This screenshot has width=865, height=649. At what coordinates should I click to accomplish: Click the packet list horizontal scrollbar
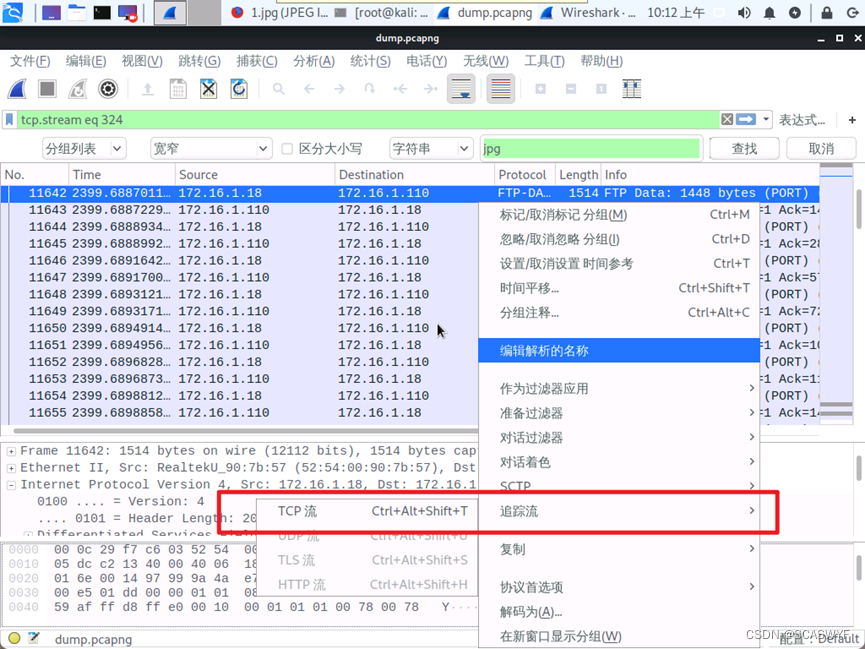pos(245,430)
